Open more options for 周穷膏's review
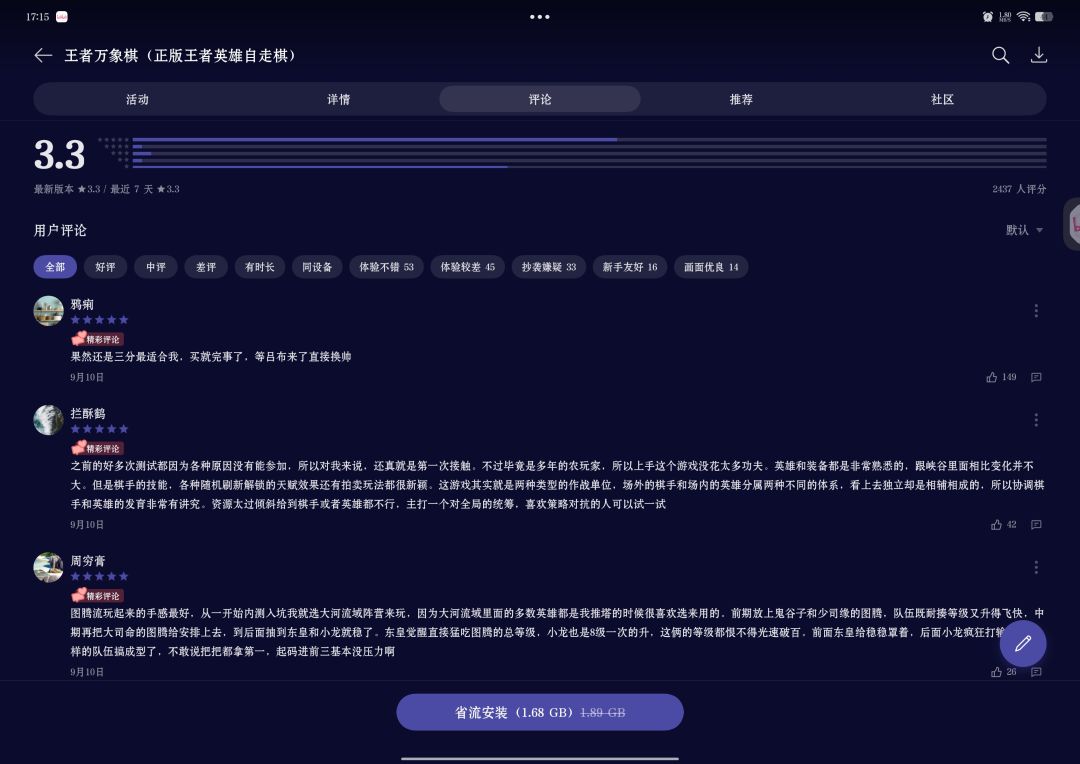 [x=1036, y=567]
